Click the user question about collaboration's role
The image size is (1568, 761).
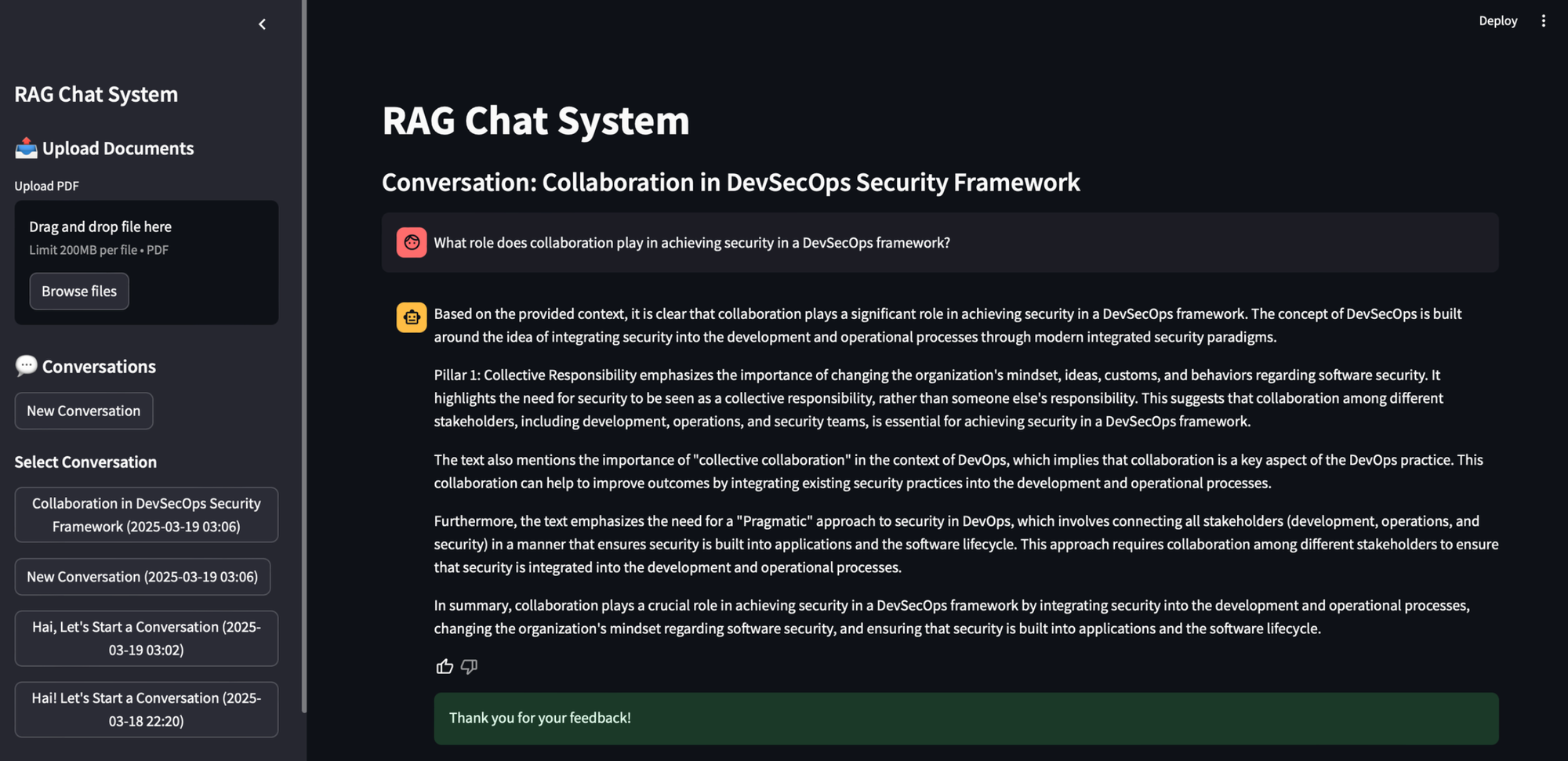pyautogui.click(x=691, y=243)
